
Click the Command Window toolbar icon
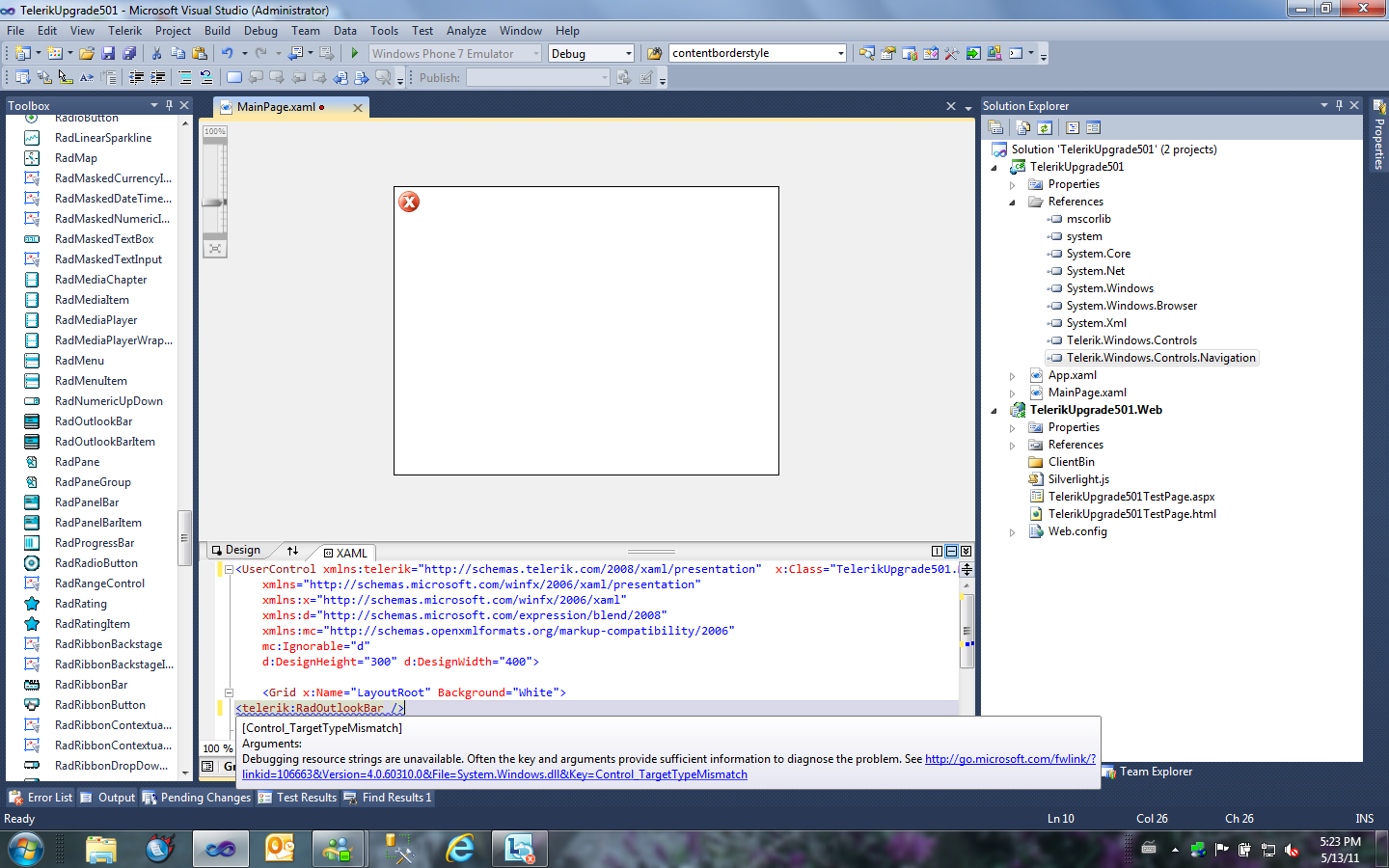(x=1016, y=53)
